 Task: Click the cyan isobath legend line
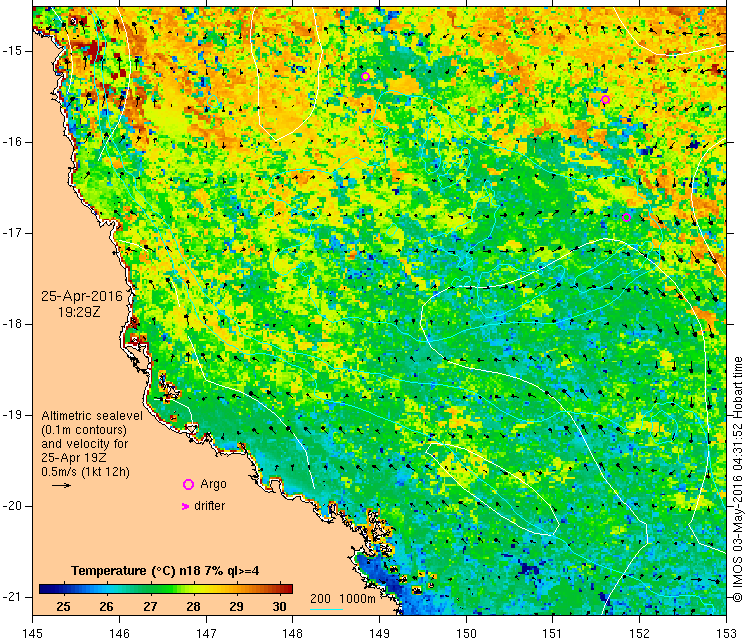(326, 609)
